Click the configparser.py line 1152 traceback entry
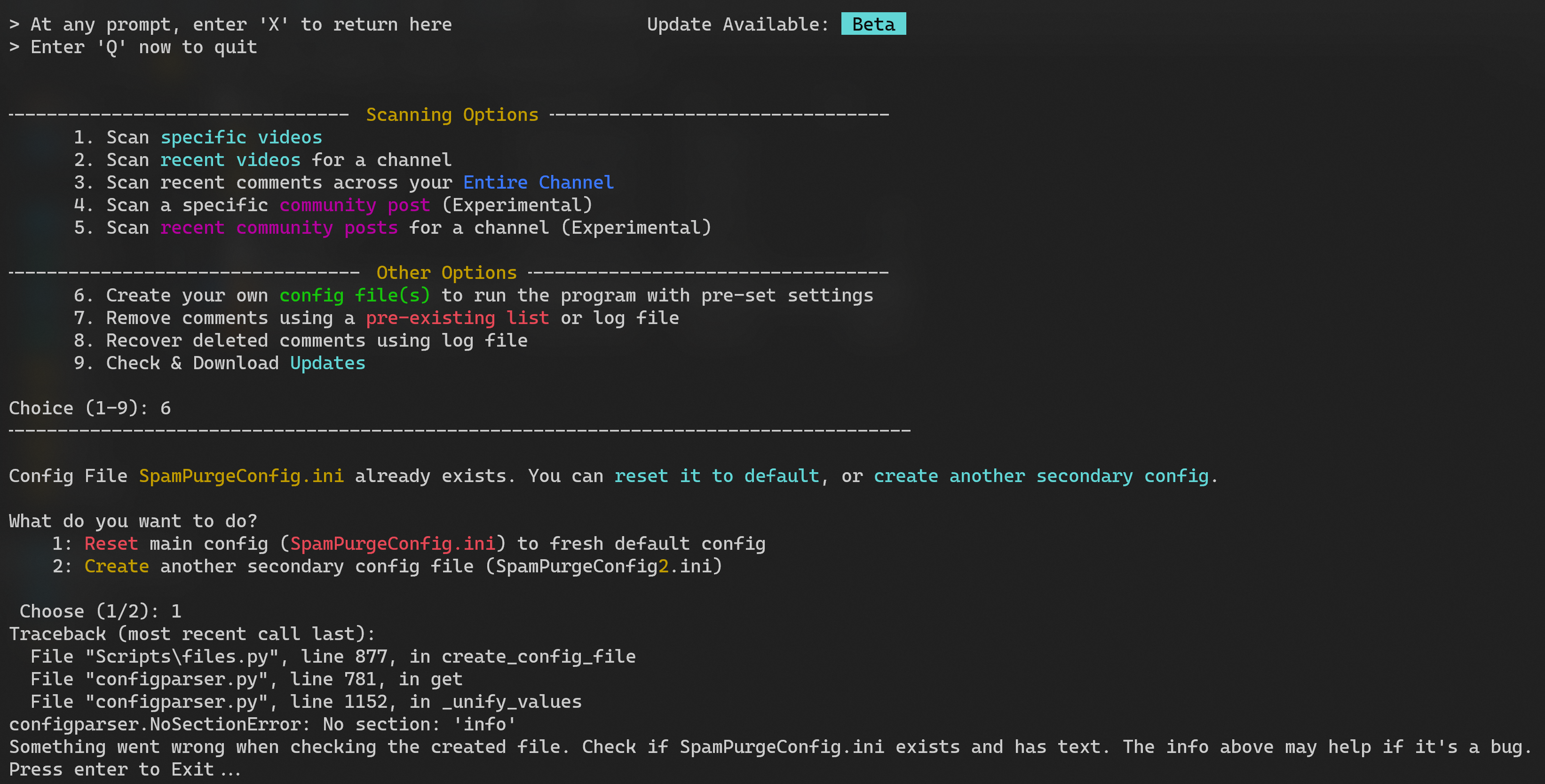Screen dimensions: 1545x784 (306, 703)
